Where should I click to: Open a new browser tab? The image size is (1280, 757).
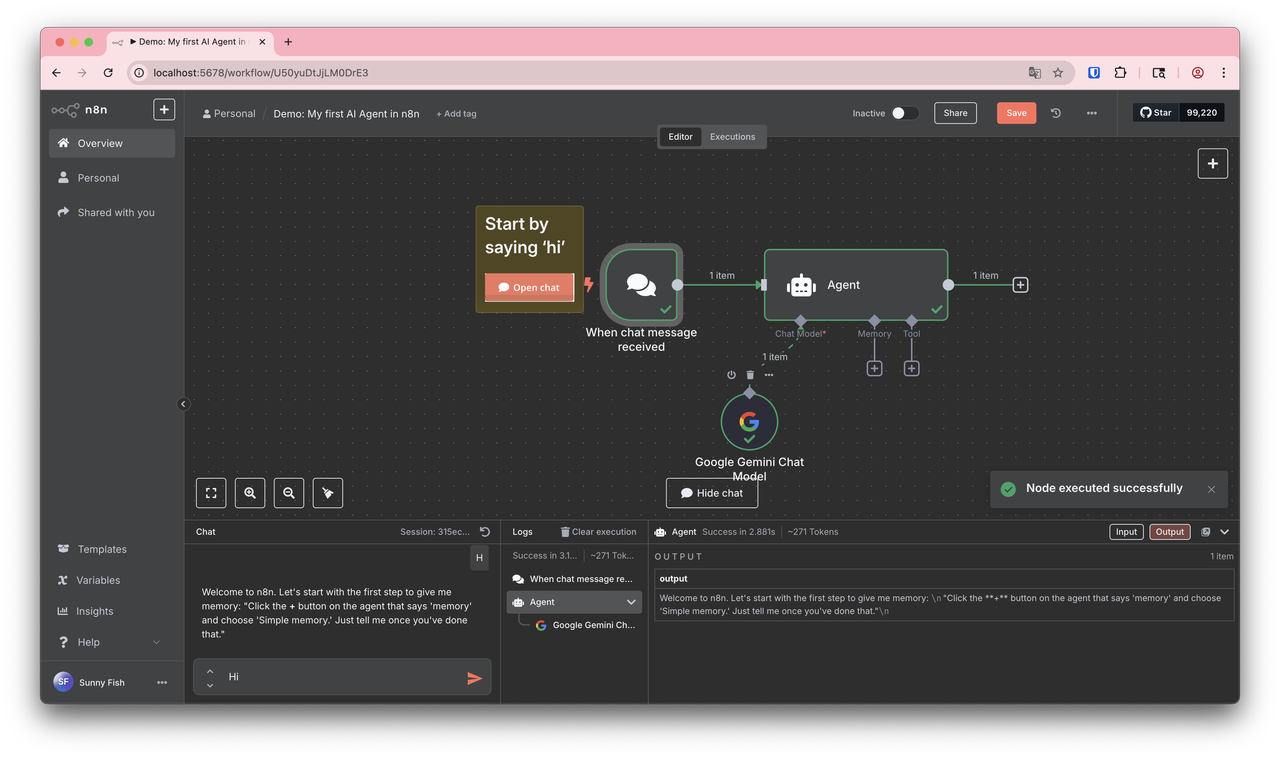click(288, 42)
